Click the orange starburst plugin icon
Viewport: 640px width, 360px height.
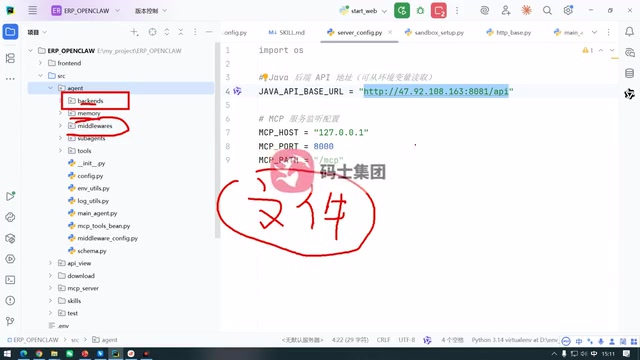[x=527, y=11]
